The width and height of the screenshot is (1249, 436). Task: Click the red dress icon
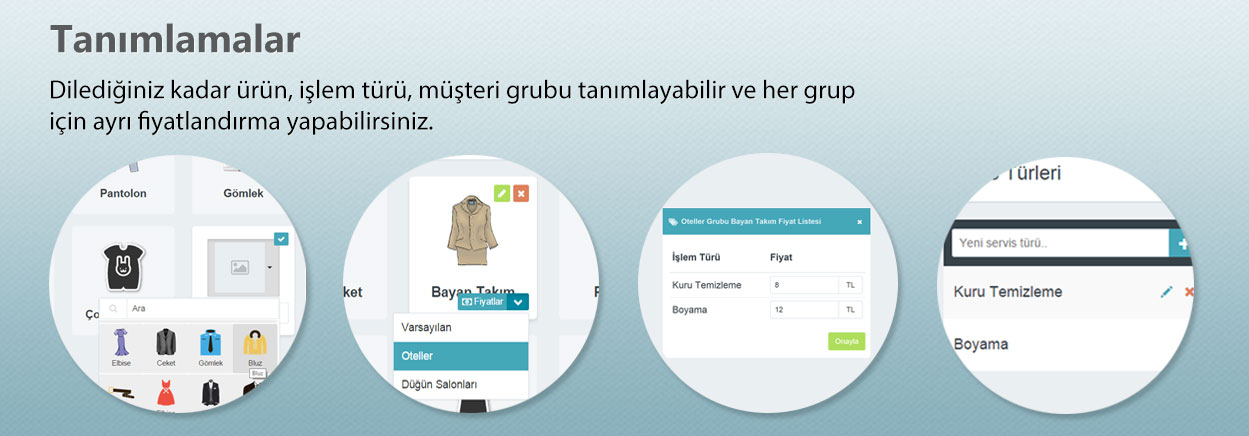pyautogui.click(x=166, y=394)
